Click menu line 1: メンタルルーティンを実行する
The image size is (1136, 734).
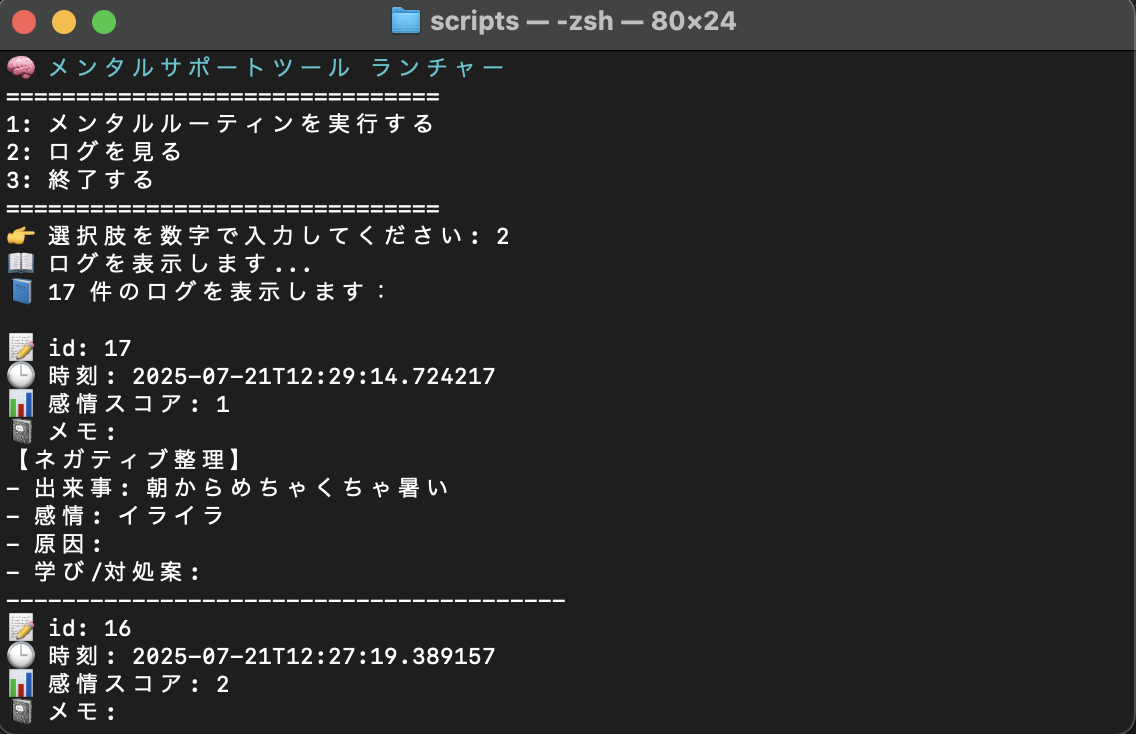220,124
